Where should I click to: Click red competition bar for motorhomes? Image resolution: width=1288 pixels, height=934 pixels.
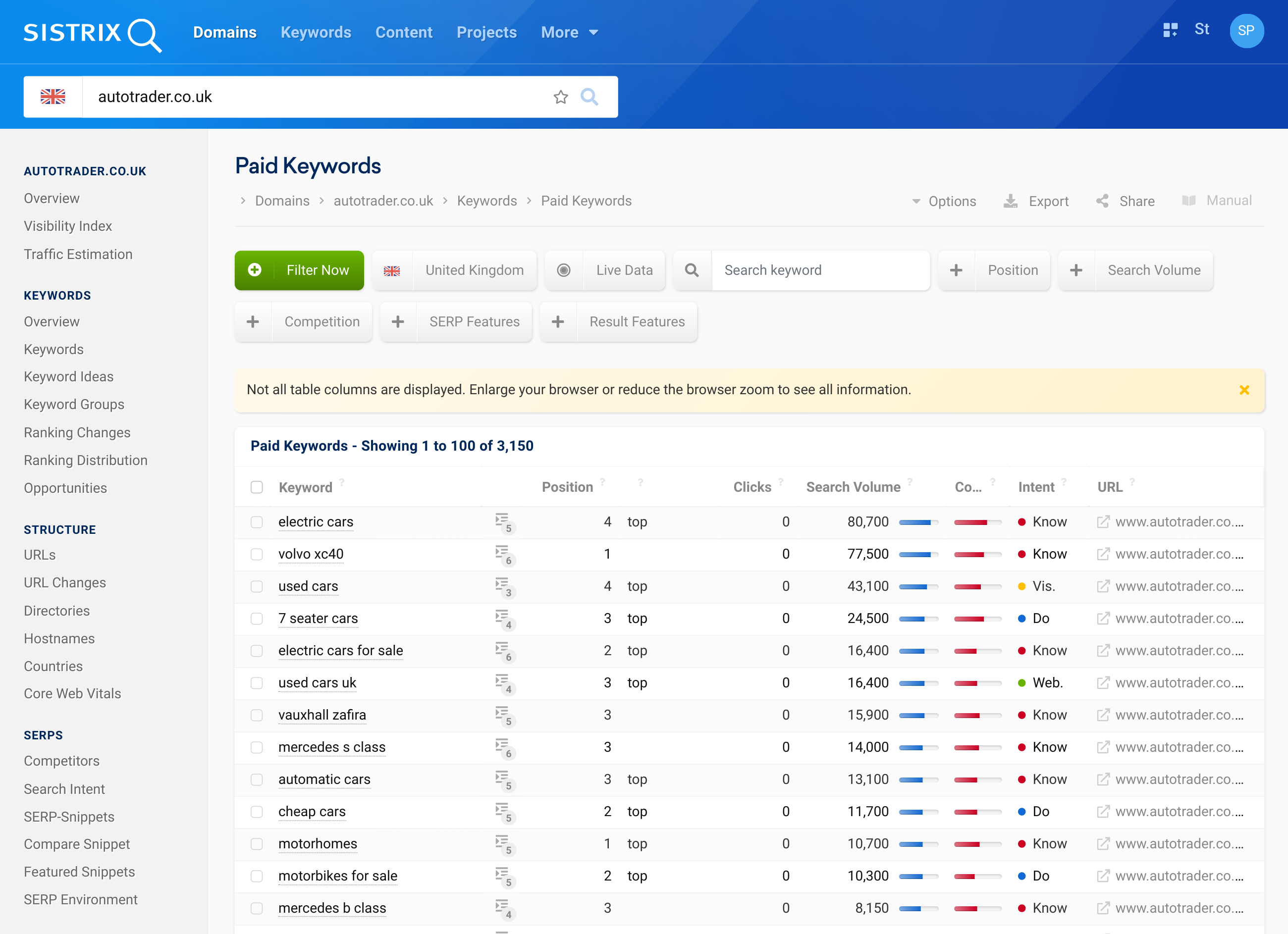[977, 844]
